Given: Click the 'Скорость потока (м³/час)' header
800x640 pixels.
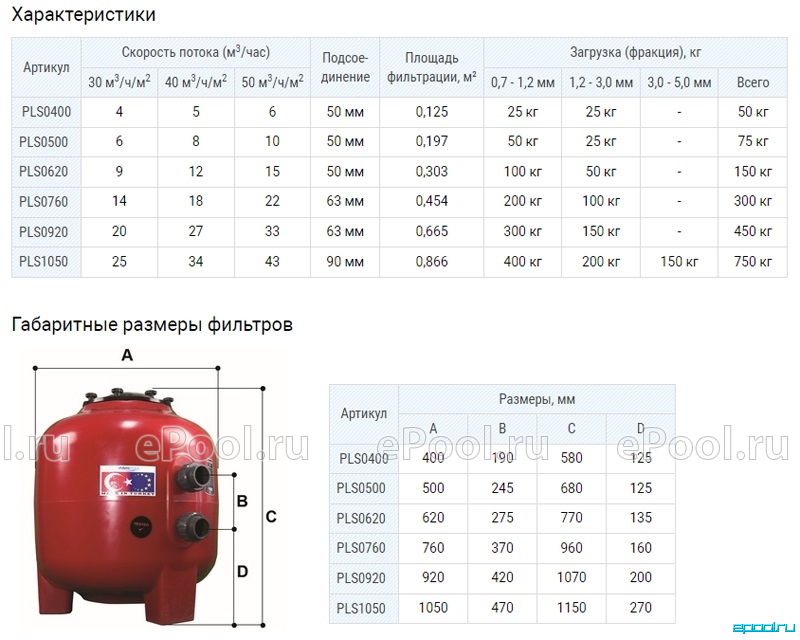Looking at the screenshot, I should [x=196, y=52].
